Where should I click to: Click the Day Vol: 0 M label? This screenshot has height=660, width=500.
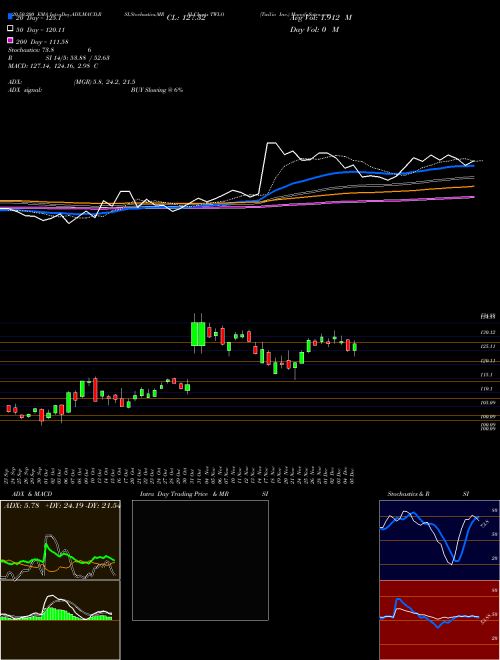point(314,29)
